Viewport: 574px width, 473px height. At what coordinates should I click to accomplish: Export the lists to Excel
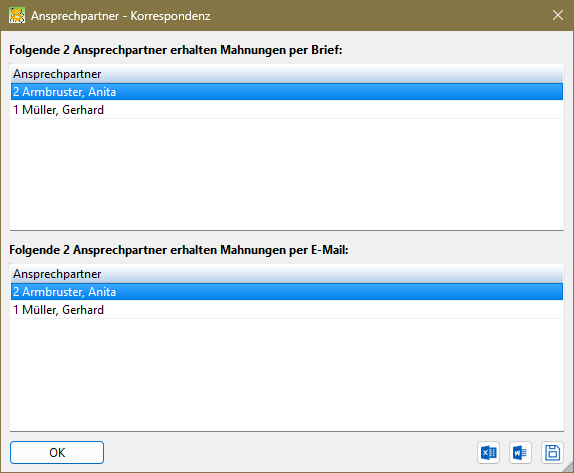pyautogui.click(x=488, y=452)
